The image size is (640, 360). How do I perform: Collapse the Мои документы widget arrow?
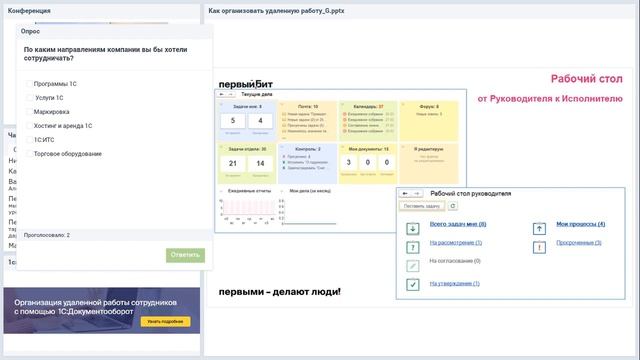[342, 147]
